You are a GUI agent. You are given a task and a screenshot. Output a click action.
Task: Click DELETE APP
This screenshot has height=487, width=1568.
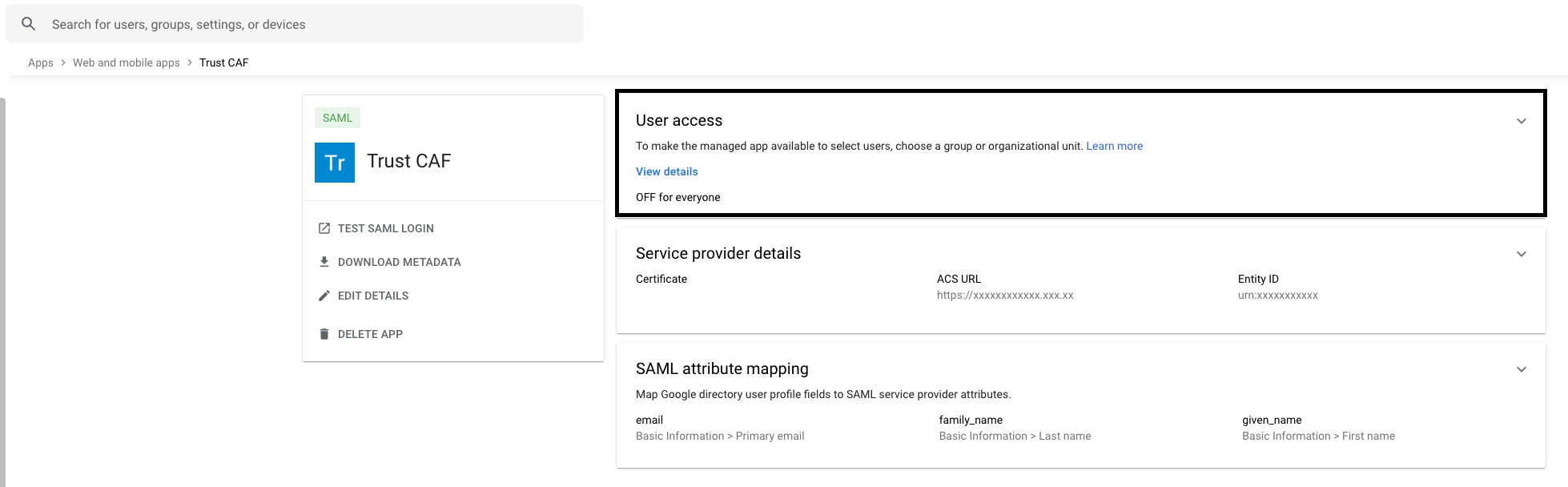[x=370, y=334]
